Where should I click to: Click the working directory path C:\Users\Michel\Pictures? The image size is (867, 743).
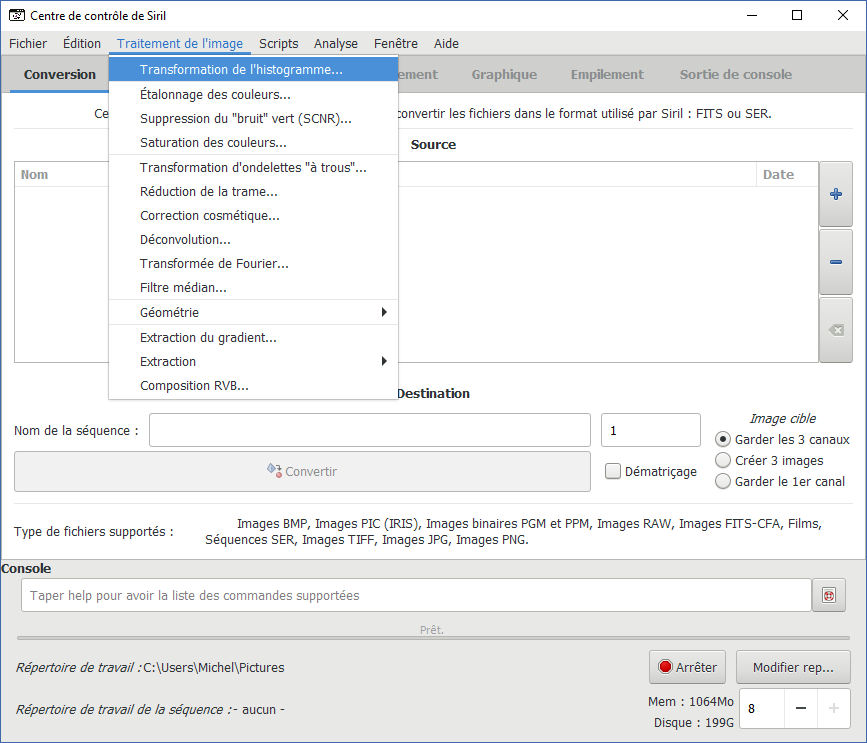(x=213, y=668)
